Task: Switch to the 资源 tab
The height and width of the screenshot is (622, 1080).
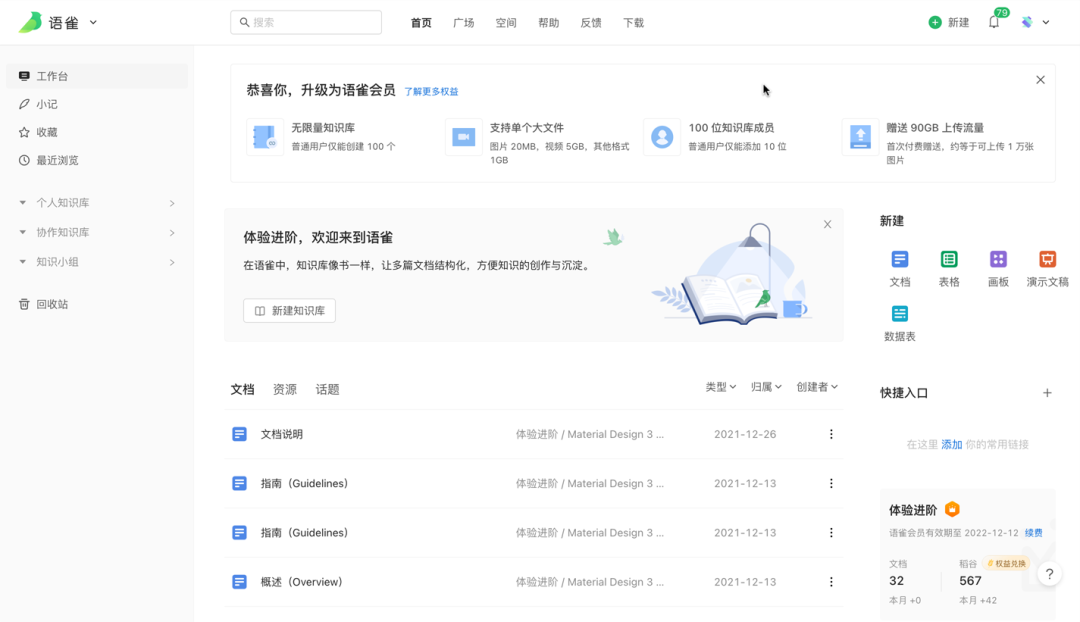Action: [x=285, y=389]
